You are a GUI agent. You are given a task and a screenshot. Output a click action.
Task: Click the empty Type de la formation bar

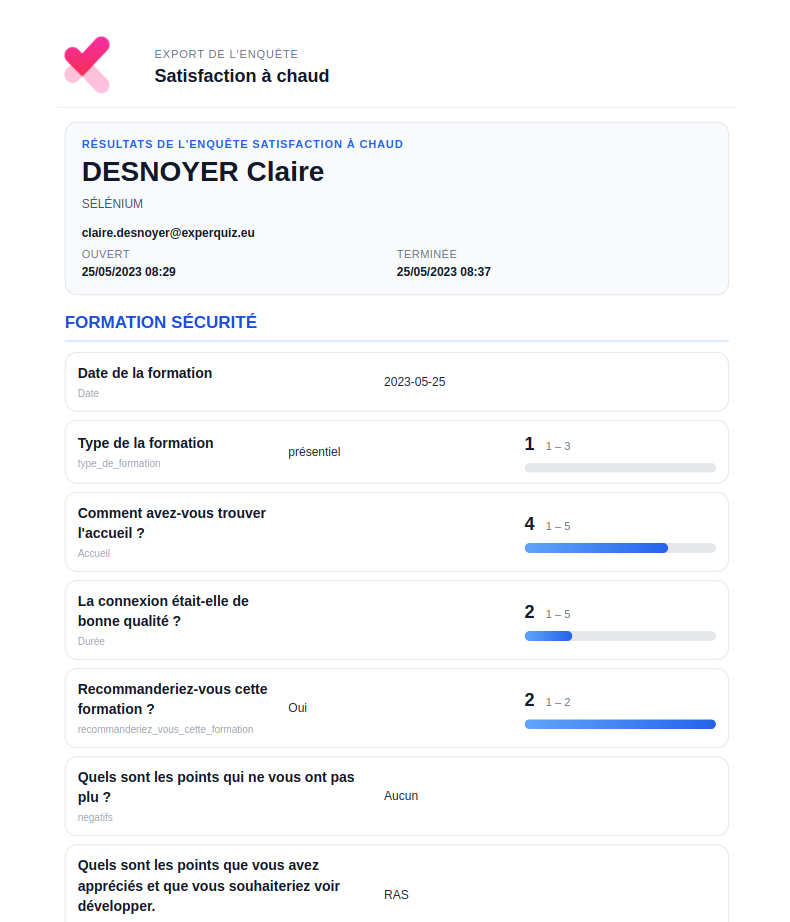pyautogui.click(x=620, y=468)
